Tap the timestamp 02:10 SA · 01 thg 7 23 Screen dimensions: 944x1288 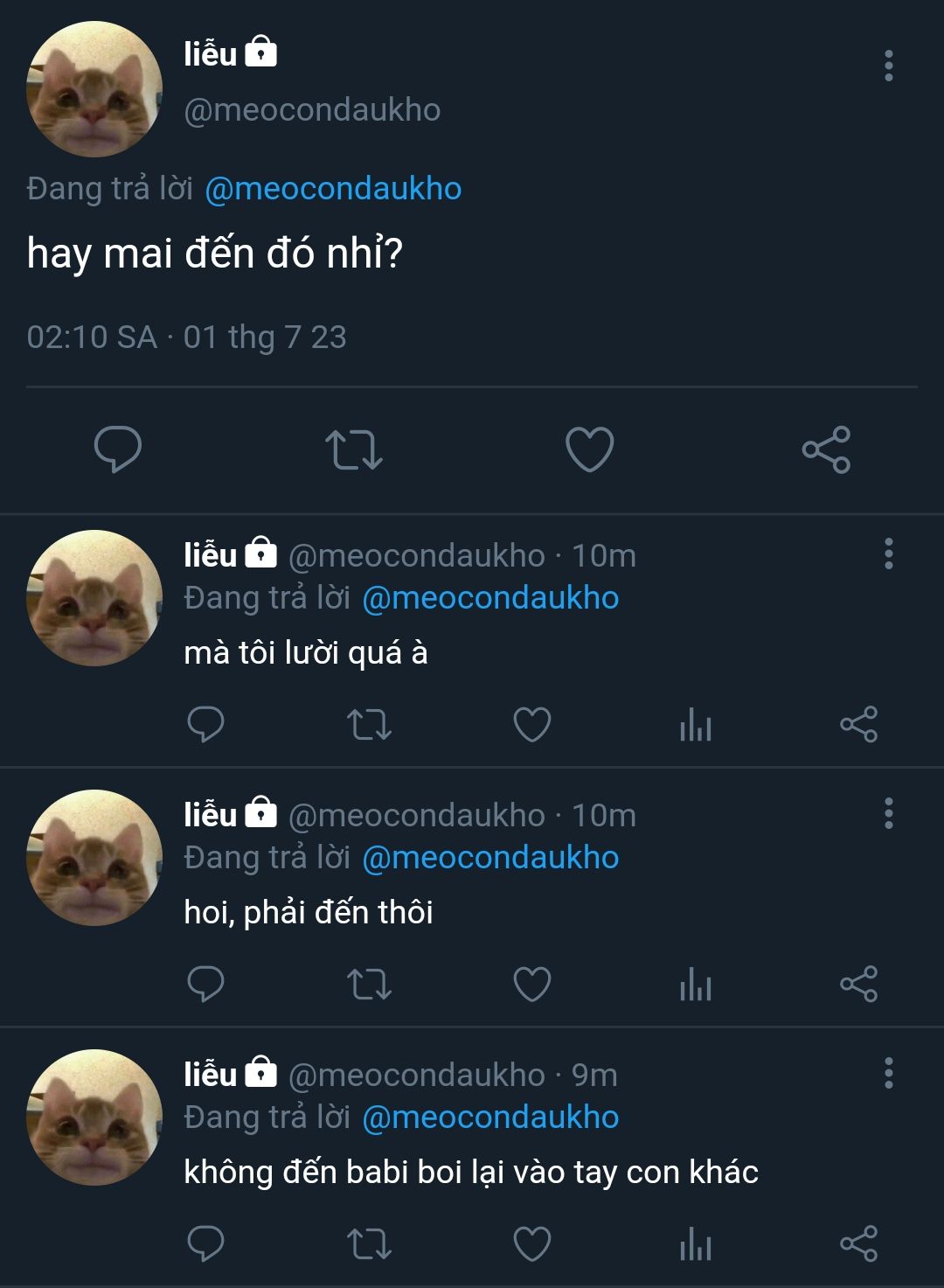coord(186,338)
